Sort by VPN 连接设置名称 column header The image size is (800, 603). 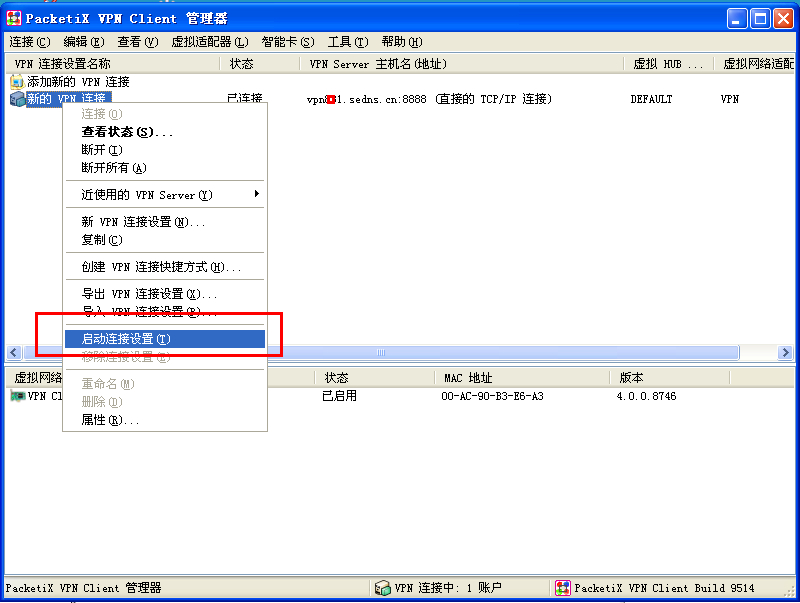tap(113, 64)
